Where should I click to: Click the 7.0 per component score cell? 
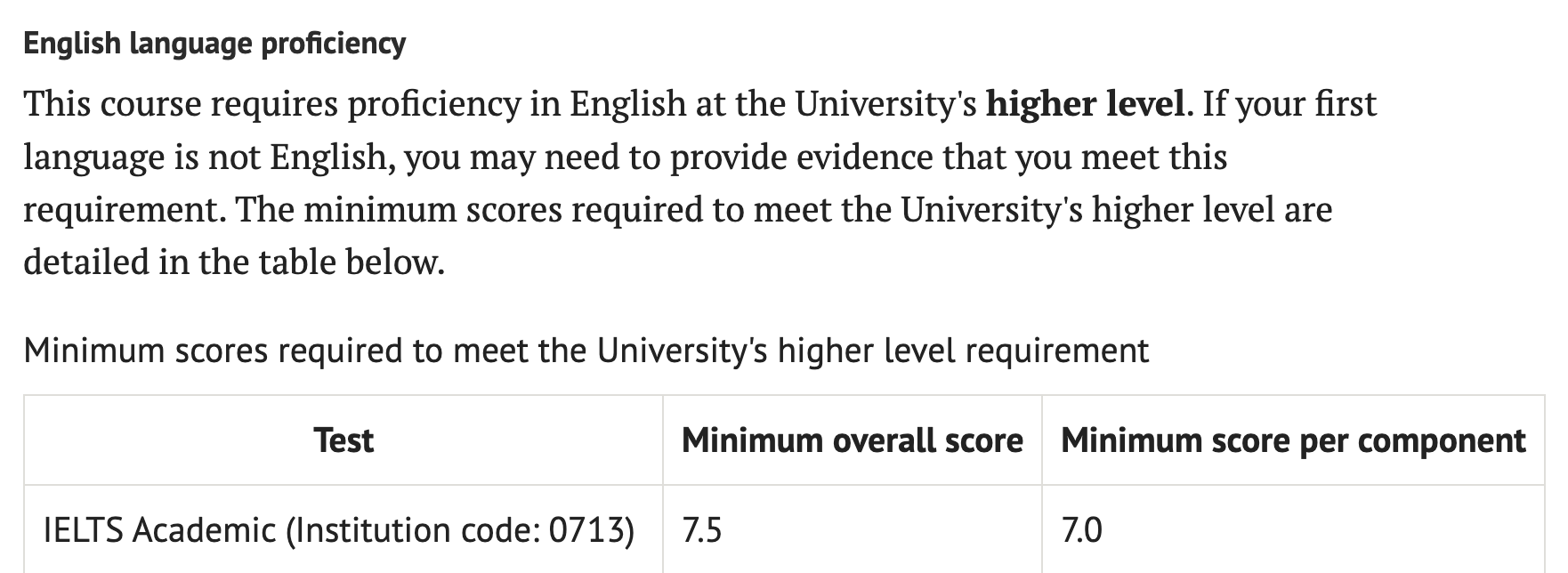pyautogui.click(x=1081, y=530)
